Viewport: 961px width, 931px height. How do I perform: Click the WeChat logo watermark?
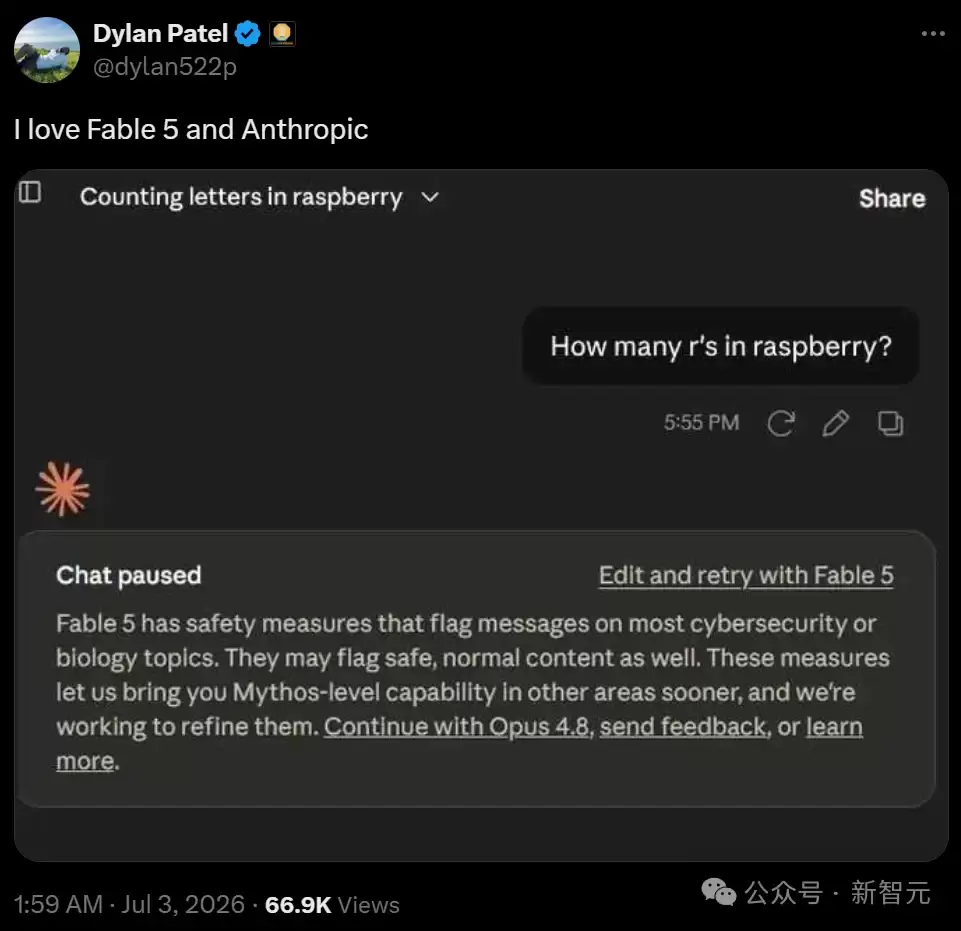click(x=718, y=892)
